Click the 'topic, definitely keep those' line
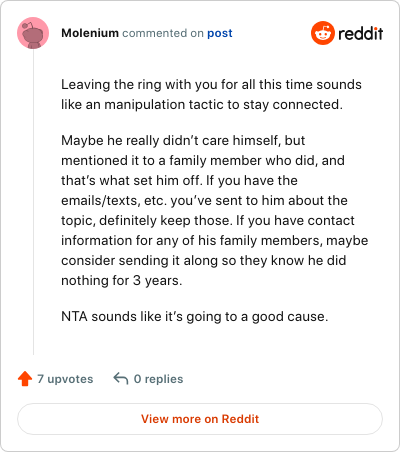400x452 pixels. tap(208, 221)
